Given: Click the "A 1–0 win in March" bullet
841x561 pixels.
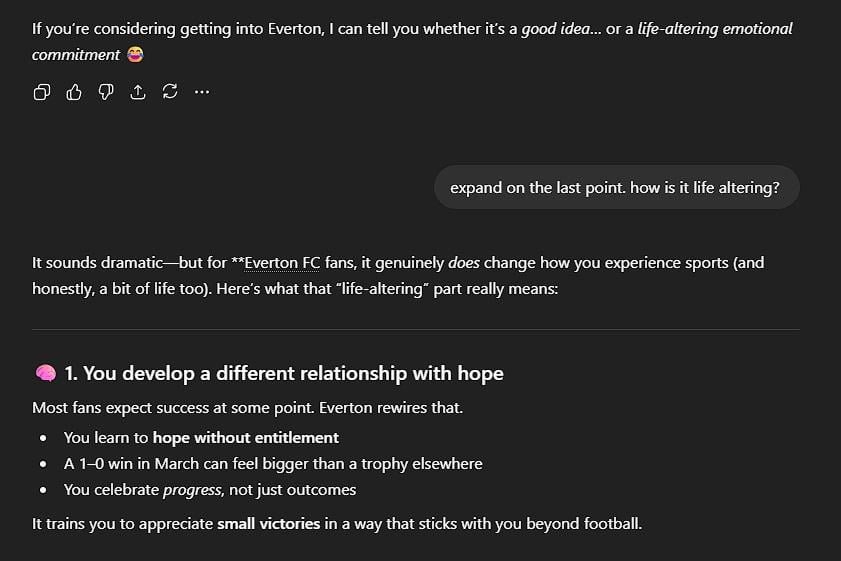Looking at the screenshot, I should pos(273,464).
